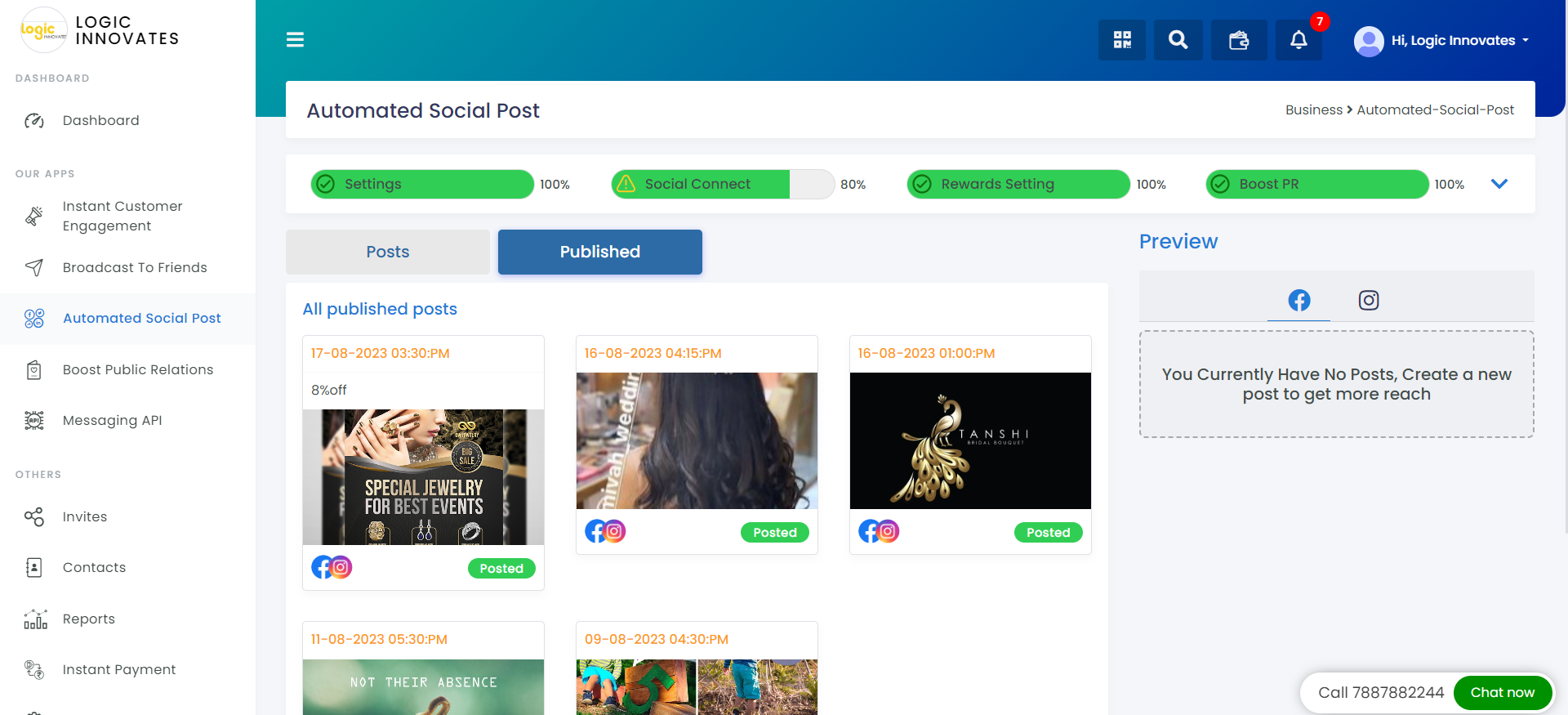
Task: Click social icons on 16-08-2023 04:15:PM post
Action: click(x=605, y=531)
